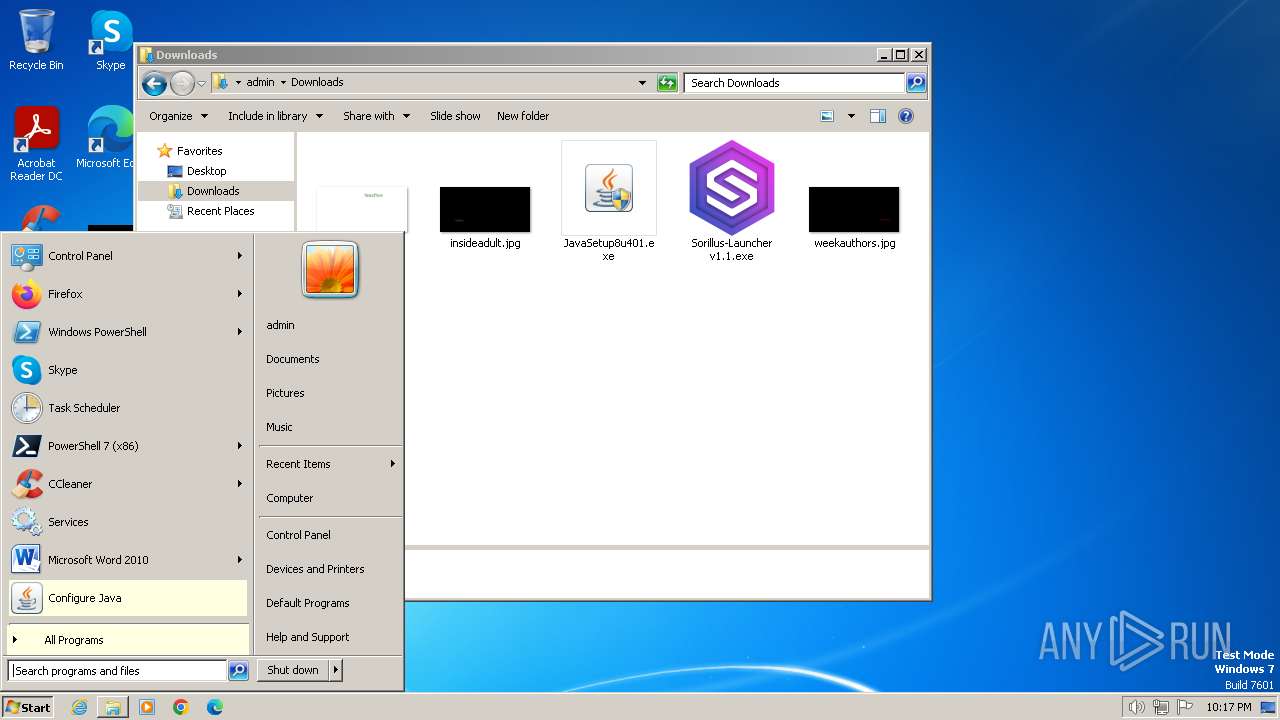
Task: Launch Chrome from the taskbar
Action: (x=181, y=707)
